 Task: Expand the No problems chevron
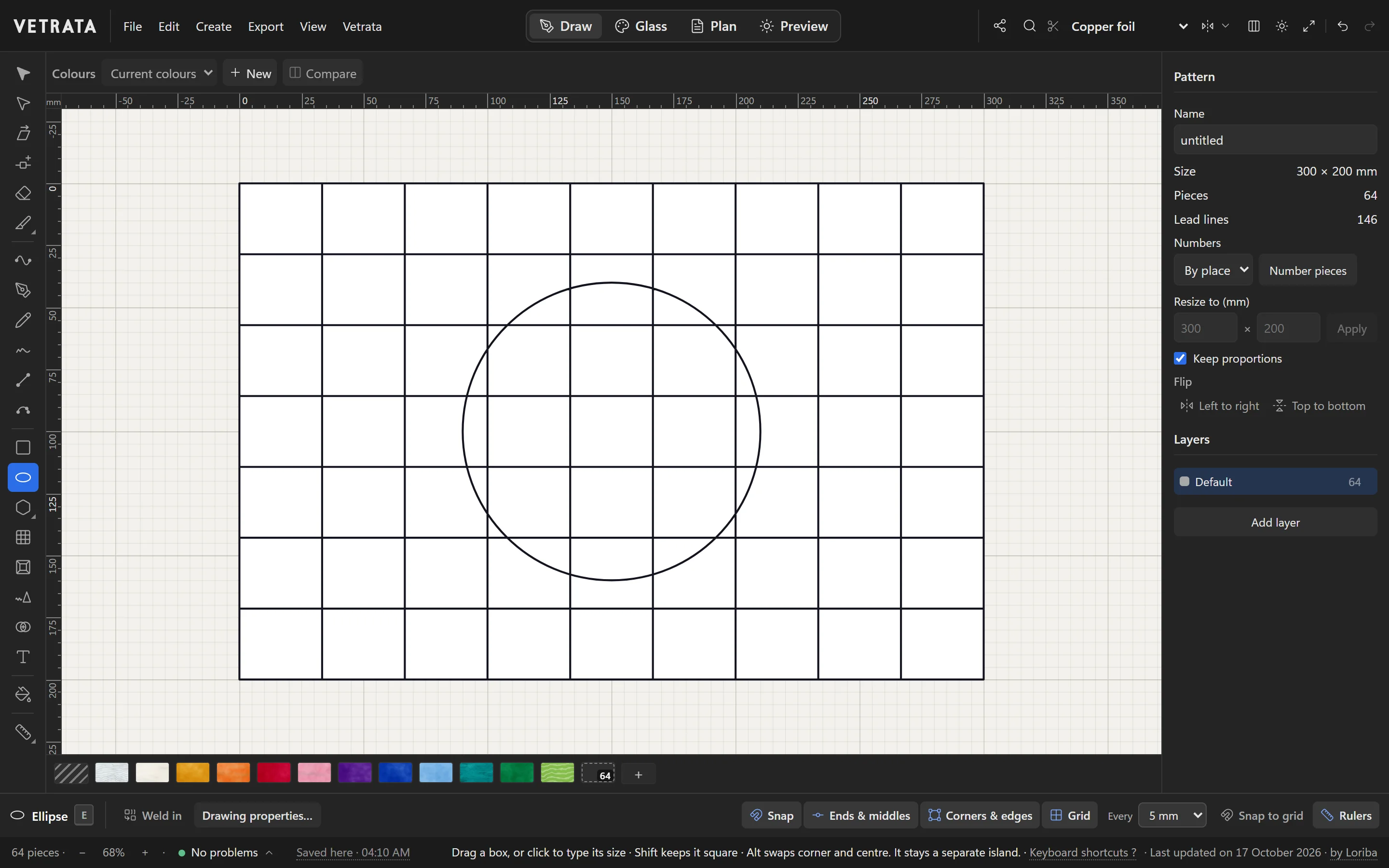(269, 853)
